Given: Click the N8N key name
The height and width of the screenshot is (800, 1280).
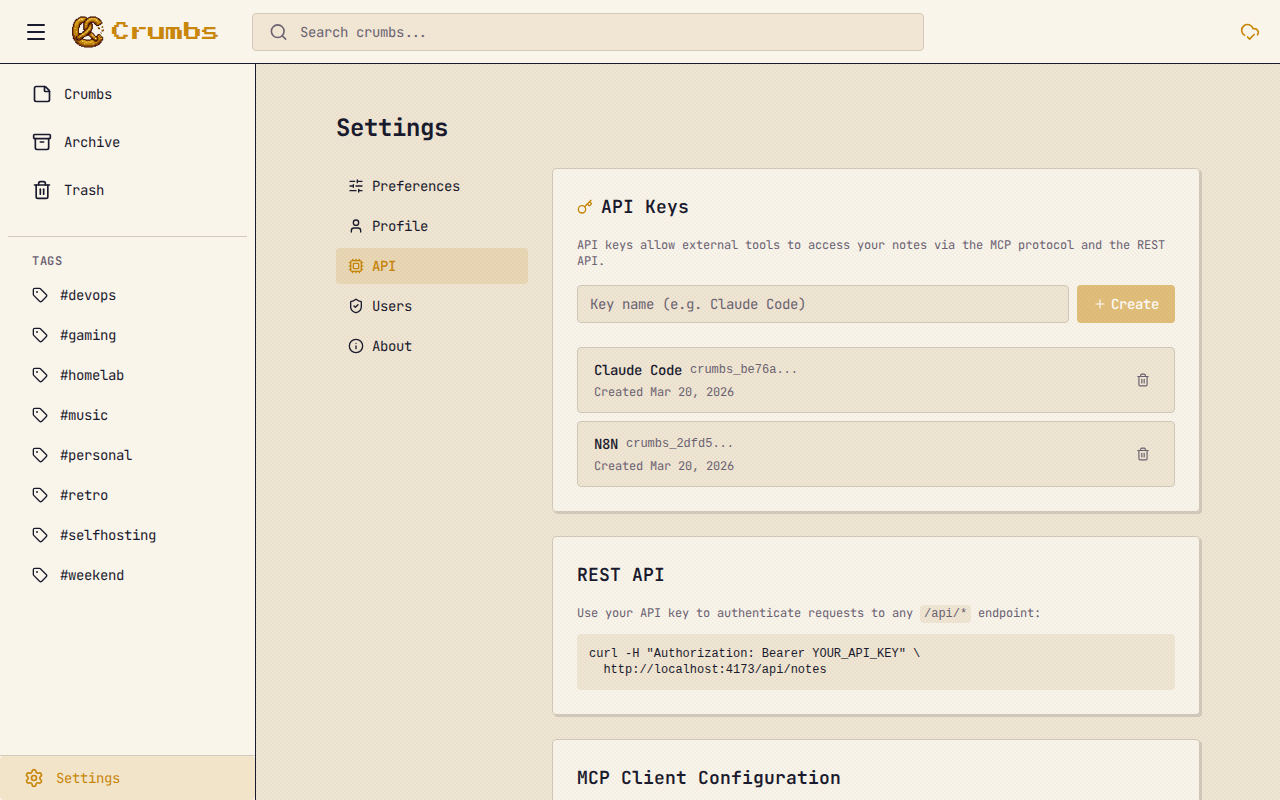Looking at the screenshot, I should click(606, 444).
